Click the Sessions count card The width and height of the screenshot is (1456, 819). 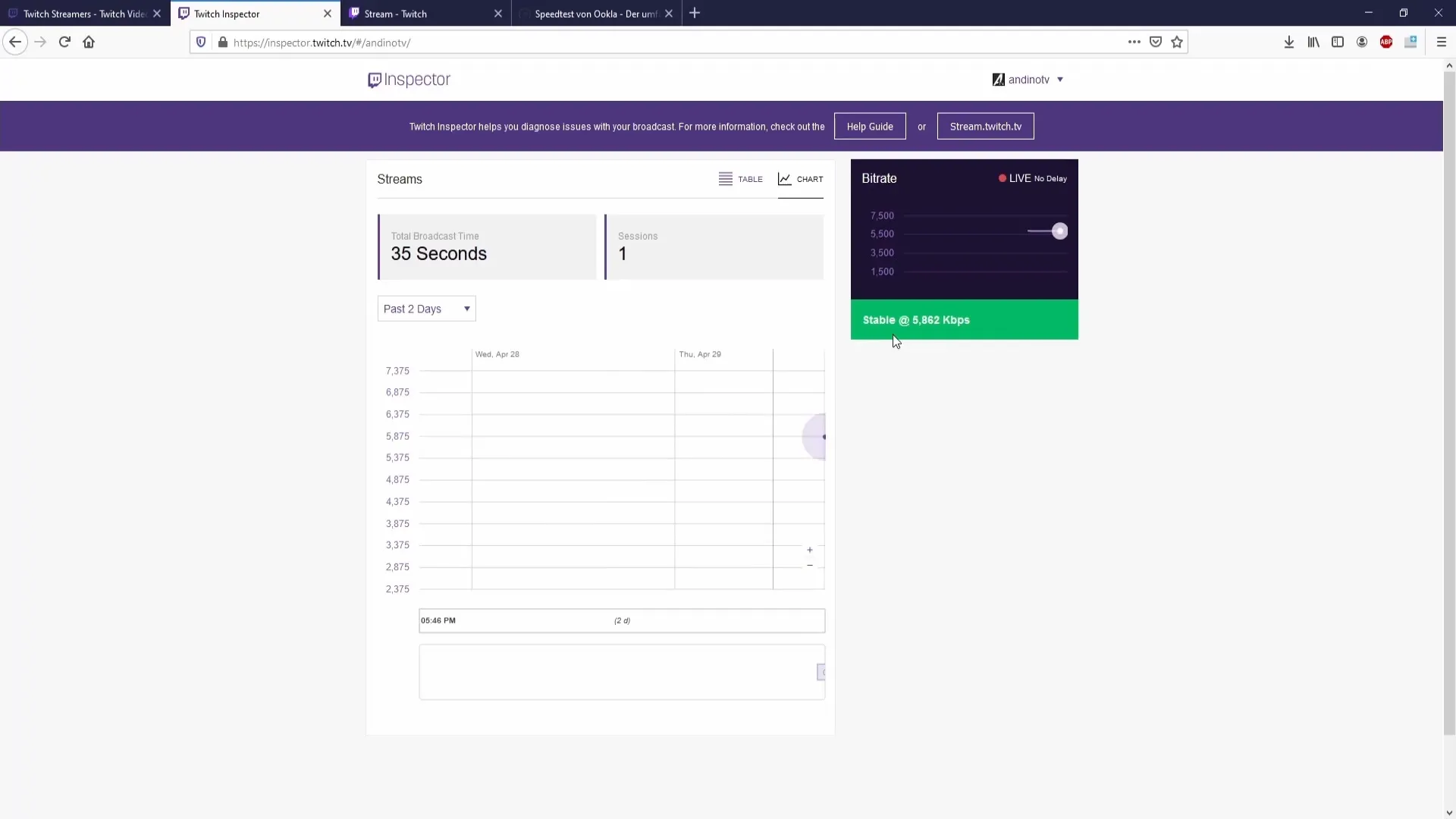(714, 247)
